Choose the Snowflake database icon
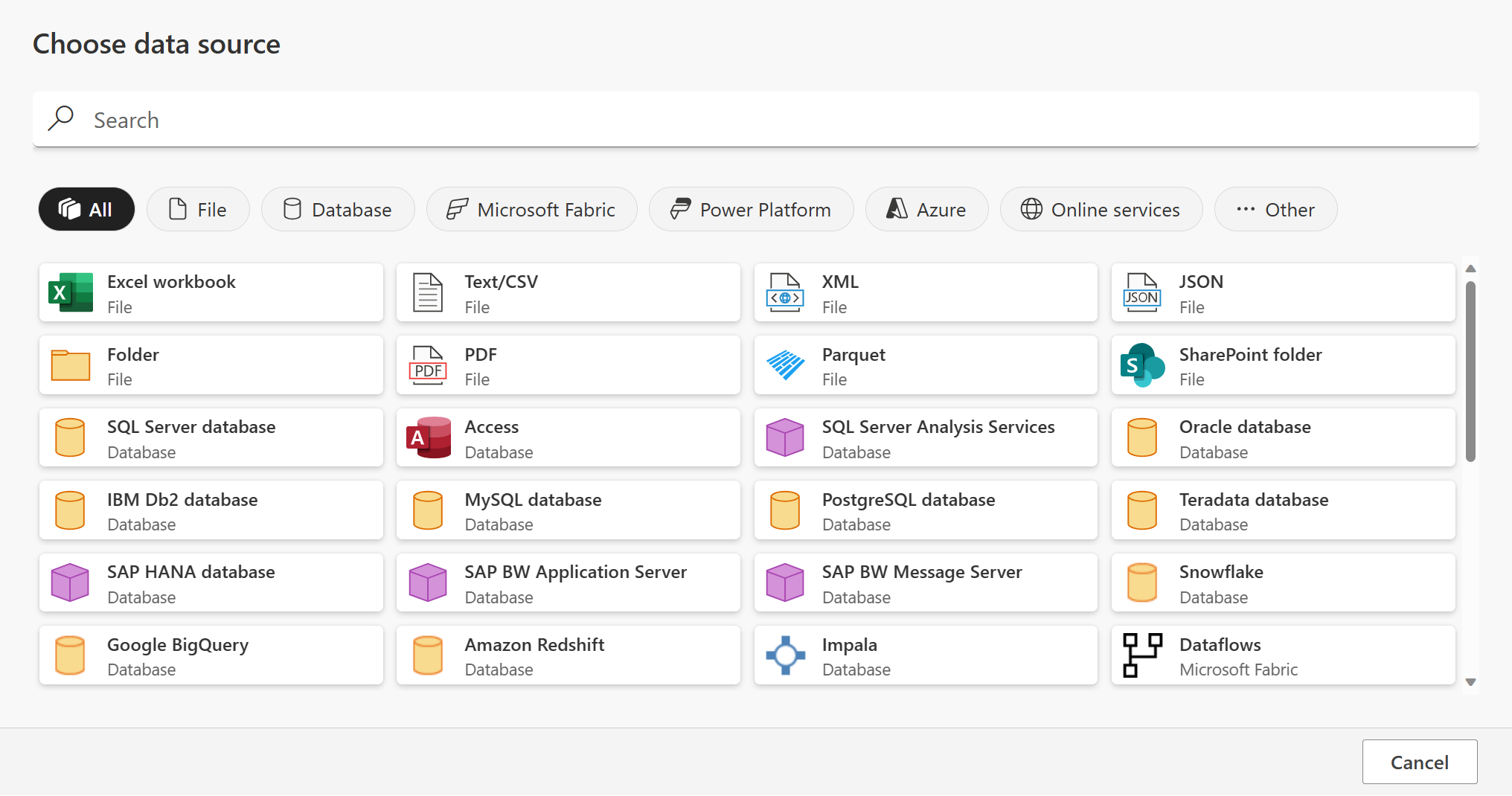This screenshot has width=1512, height=796. click(1141, 582)
